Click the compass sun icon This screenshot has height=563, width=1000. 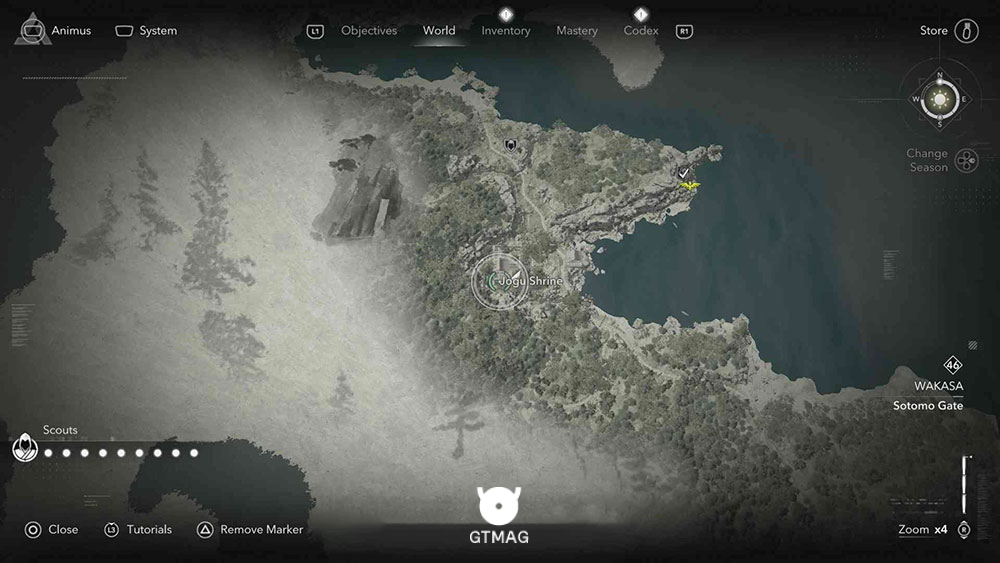[939, 99]
